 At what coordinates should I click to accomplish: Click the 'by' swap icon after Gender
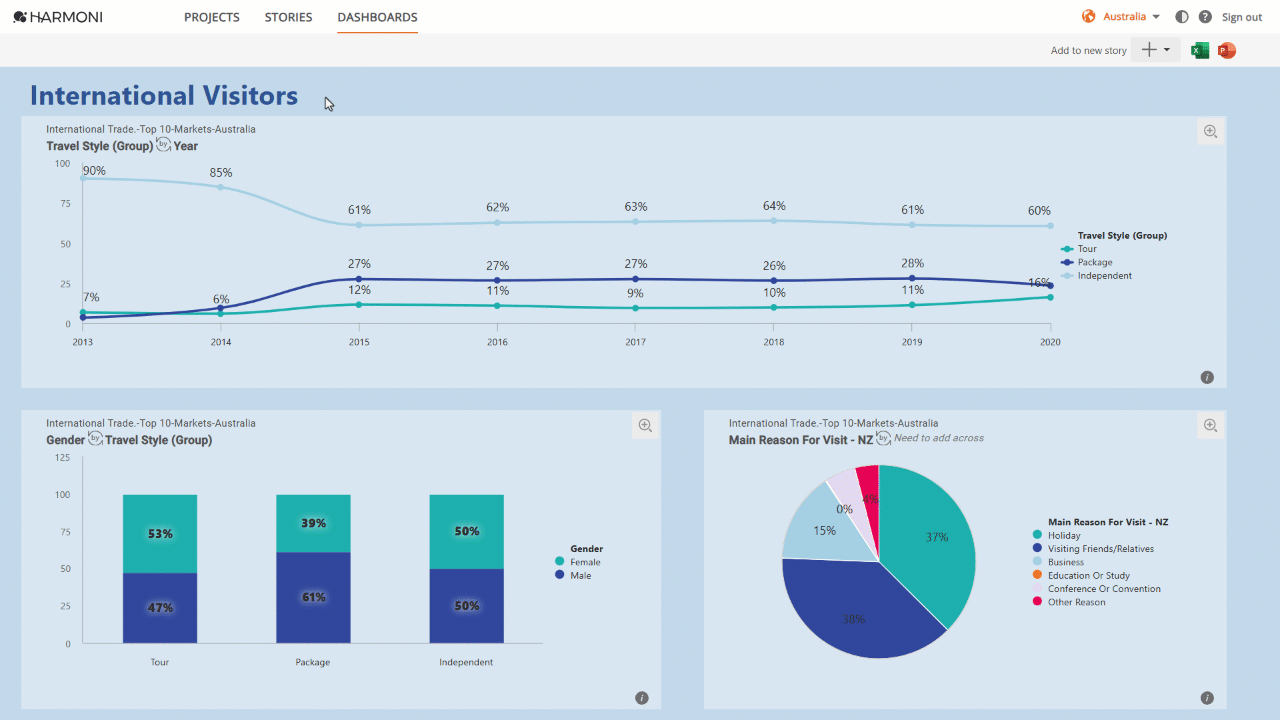point(95,439)
